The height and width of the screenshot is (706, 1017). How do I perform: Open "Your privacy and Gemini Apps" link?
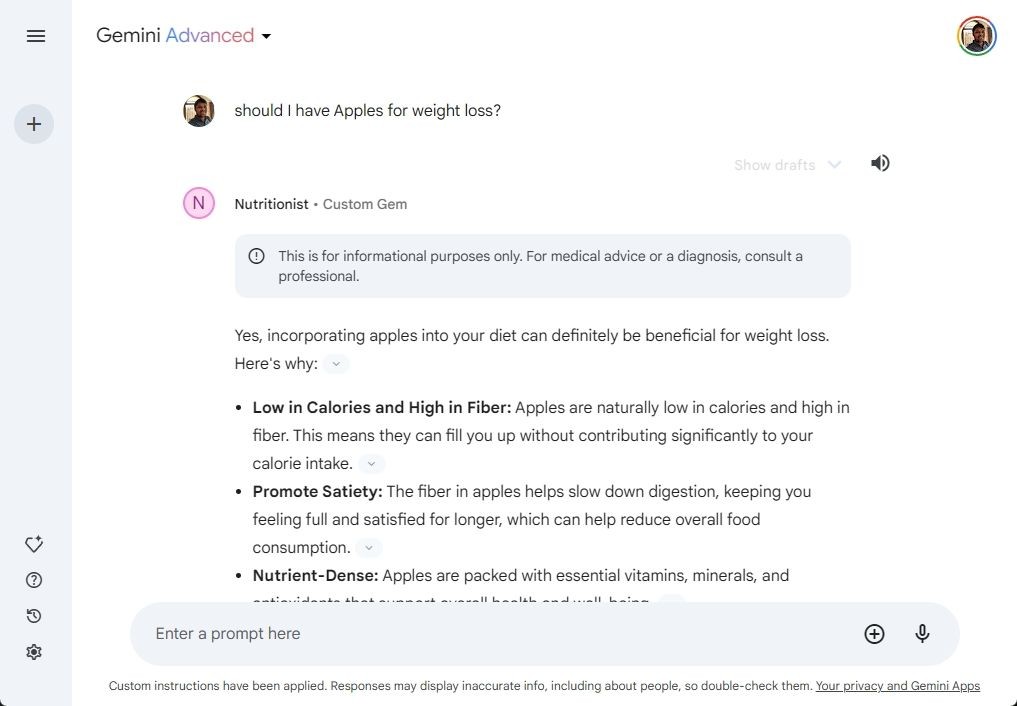[898, 686]
